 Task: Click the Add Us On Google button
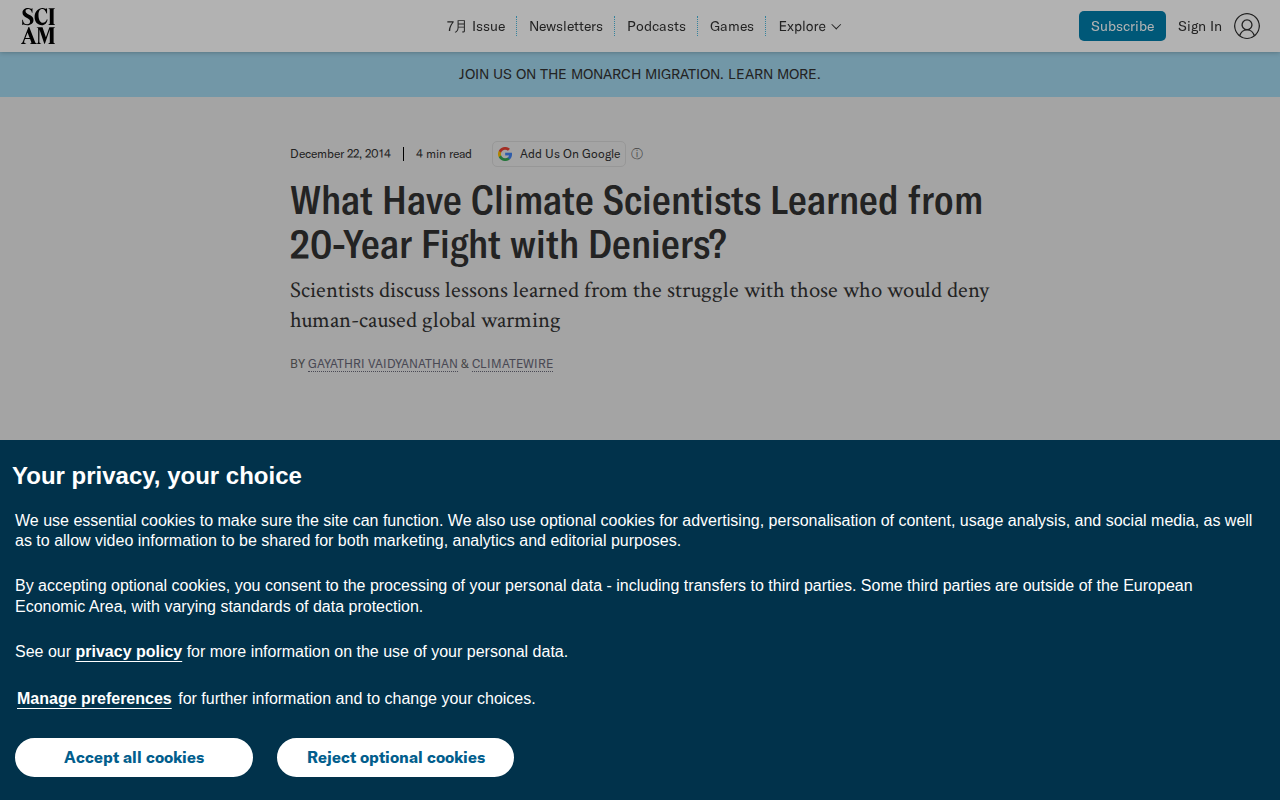pyautogui.click(x=559, y=154)
